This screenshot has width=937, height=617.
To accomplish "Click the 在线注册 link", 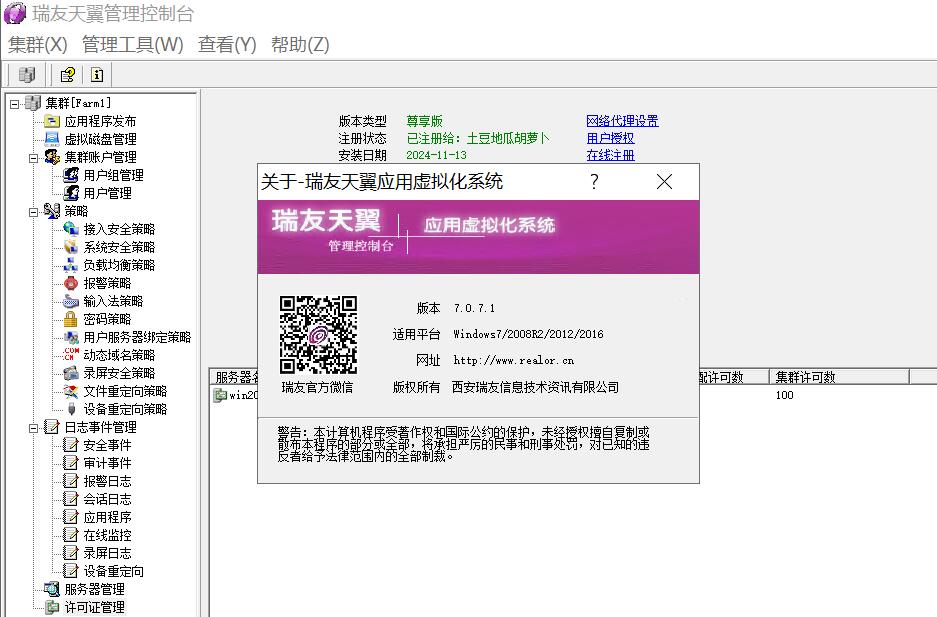I will (610, 155).
